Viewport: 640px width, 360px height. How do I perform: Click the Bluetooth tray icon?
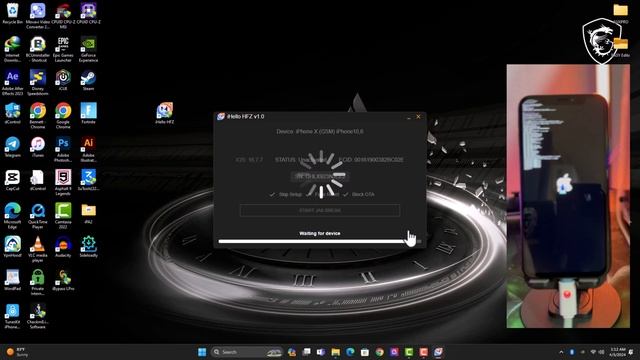pos(572,352)
